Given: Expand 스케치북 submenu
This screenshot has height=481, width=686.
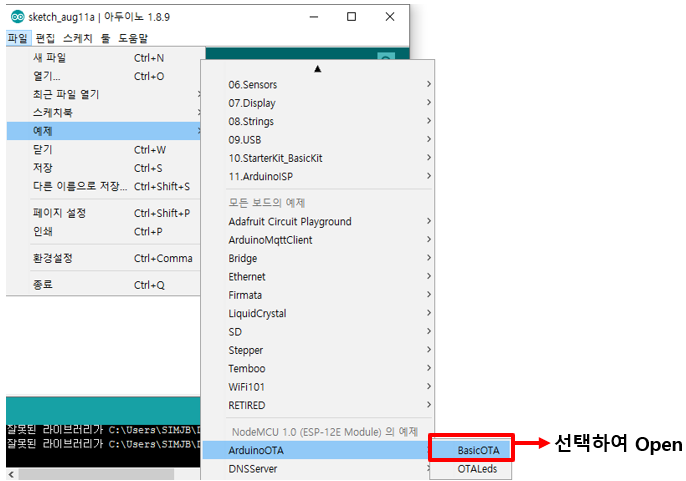Looking at the screenshot, I should (104, 112).
